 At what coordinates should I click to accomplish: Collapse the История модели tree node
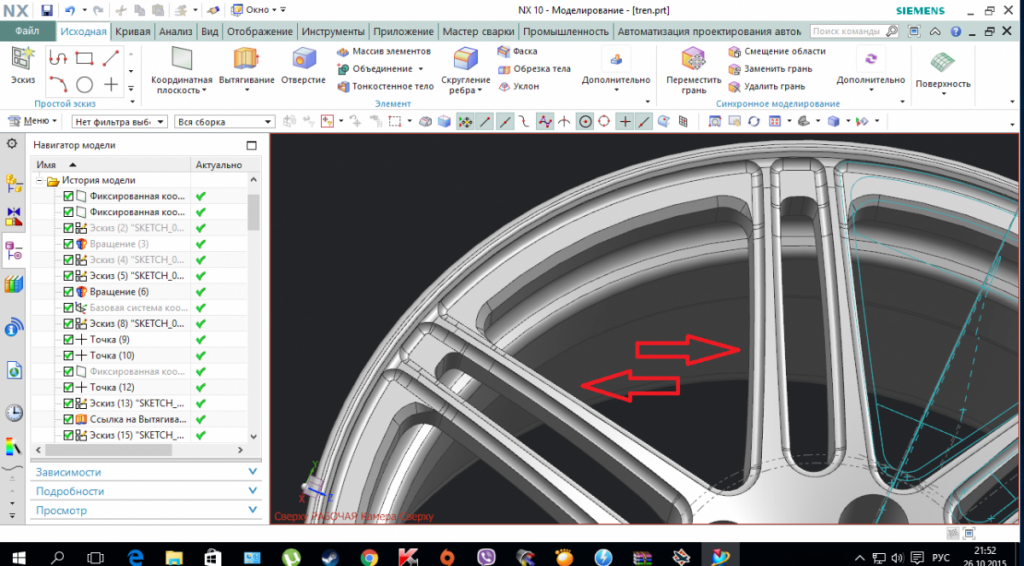[39, 180]
